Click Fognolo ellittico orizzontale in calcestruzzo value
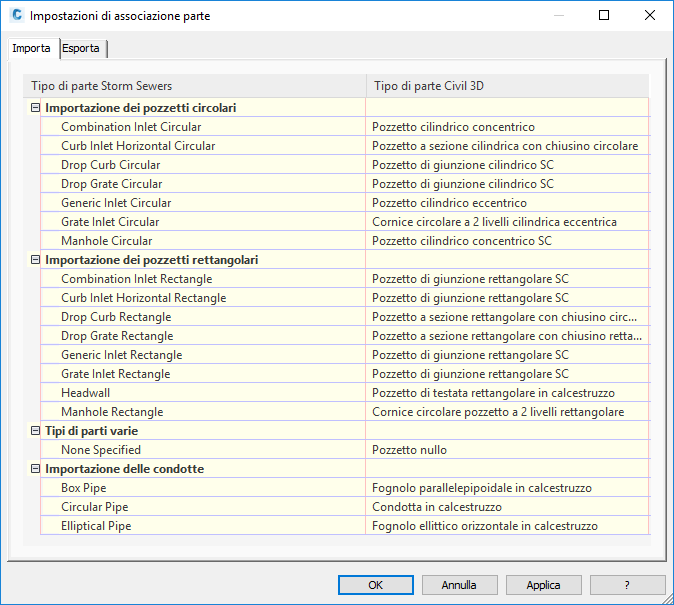 click(508, 525)
